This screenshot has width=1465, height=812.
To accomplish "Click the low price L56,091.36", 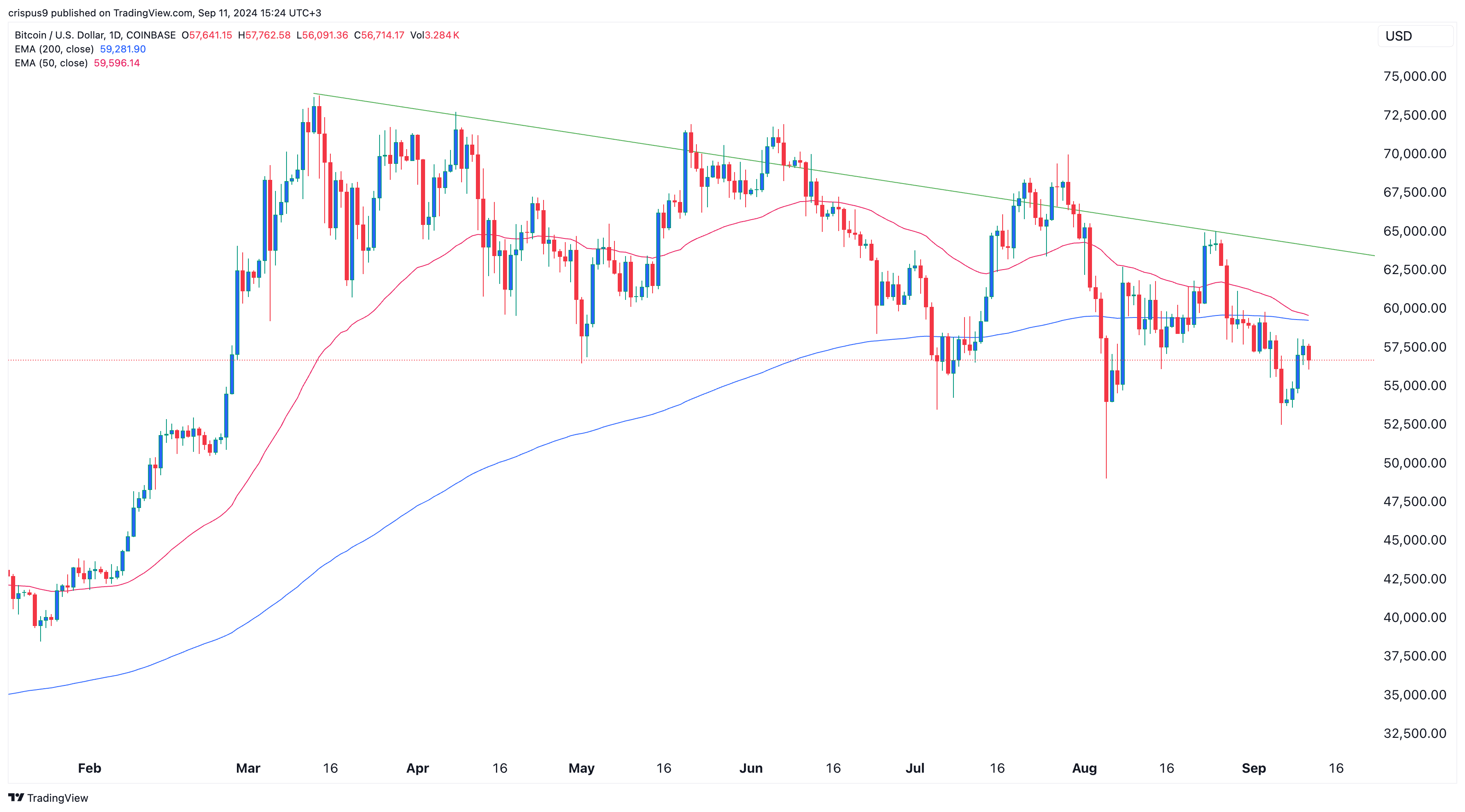I will click(323, 35).
